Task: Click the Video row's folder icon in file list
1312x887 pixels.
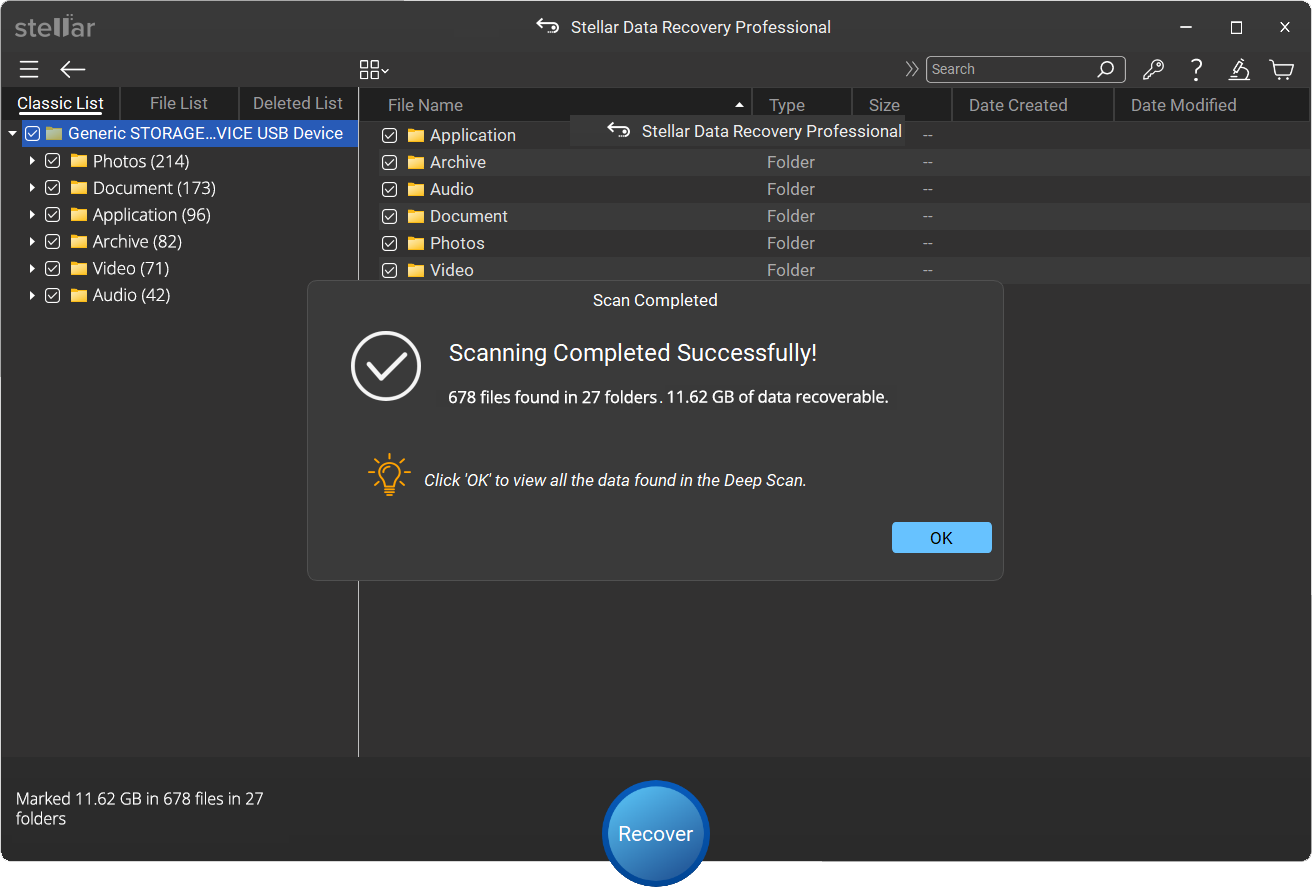Action: (416, 270)
